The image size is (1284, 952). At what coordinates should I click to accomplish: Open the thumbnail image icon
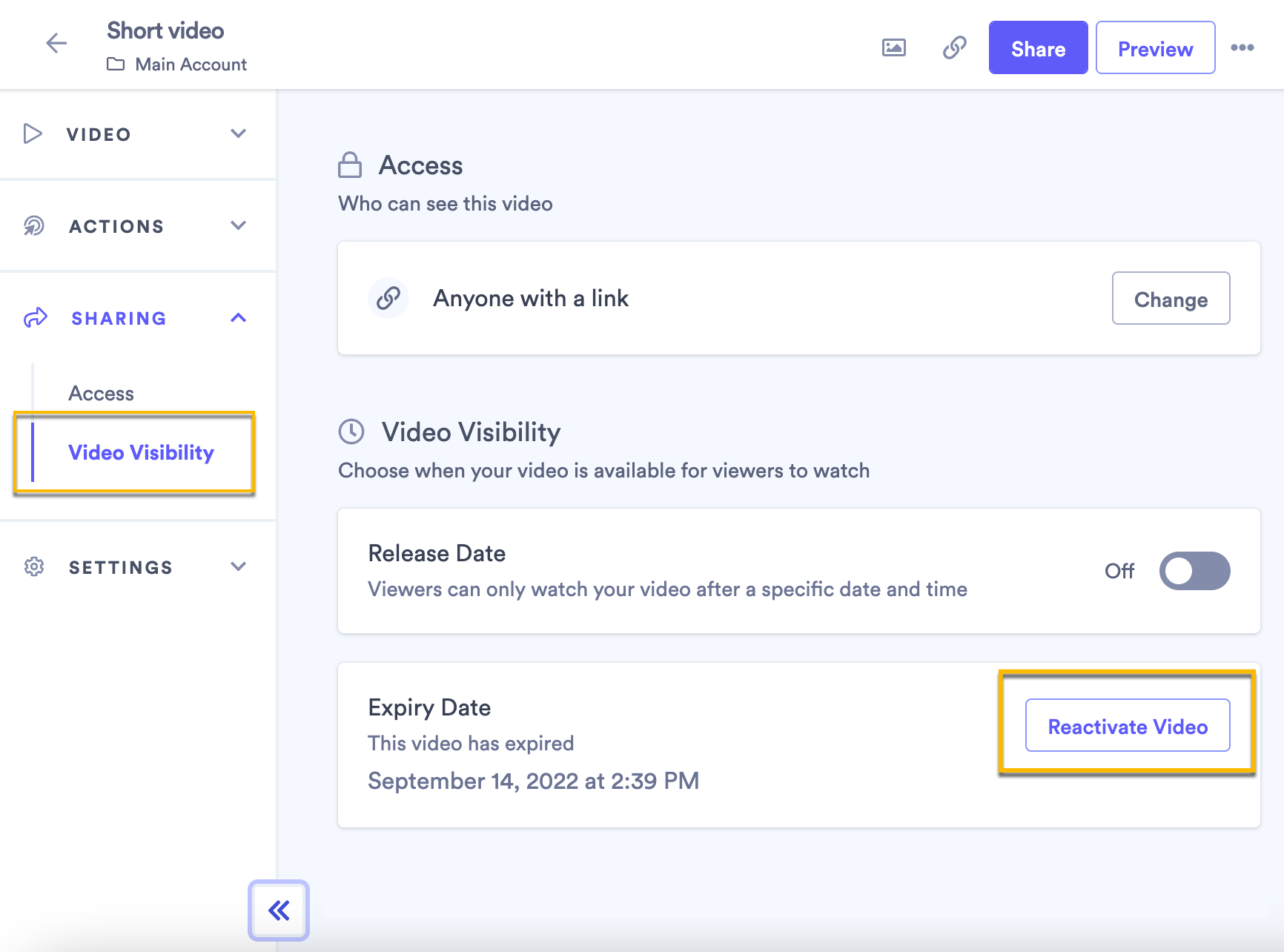click(x=894, y=47)
